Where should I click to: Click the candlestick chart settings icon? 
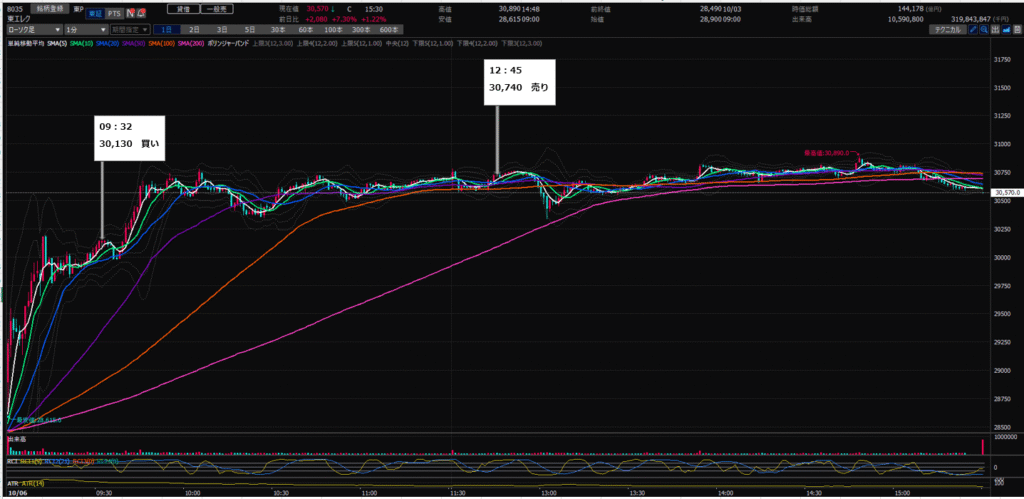tap(996, 31)
